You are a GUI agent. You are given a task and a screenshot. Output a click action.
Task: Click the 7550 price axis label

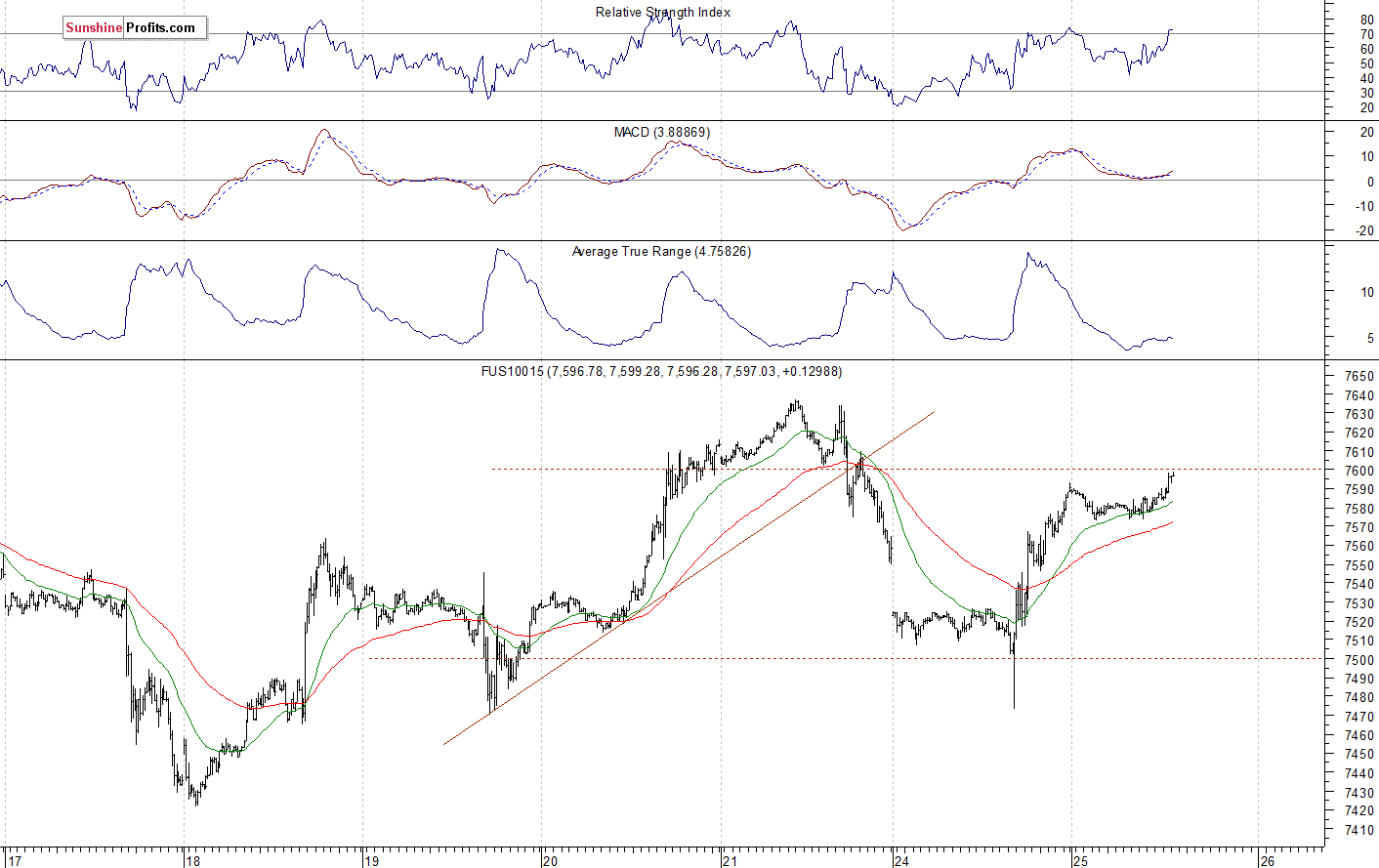pos(1359,565)
